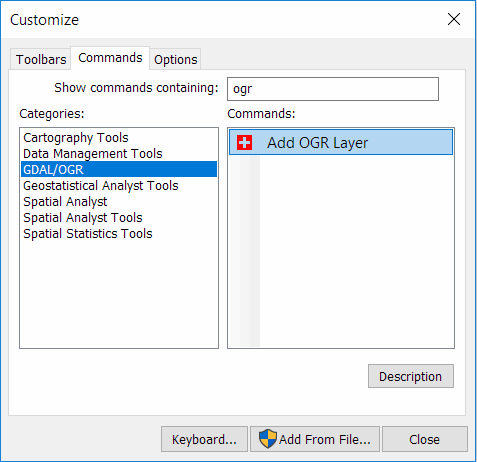This screenshot has width=477, height=462.
Task: Select the GDAL/OGR category
Action: point(119,169)
